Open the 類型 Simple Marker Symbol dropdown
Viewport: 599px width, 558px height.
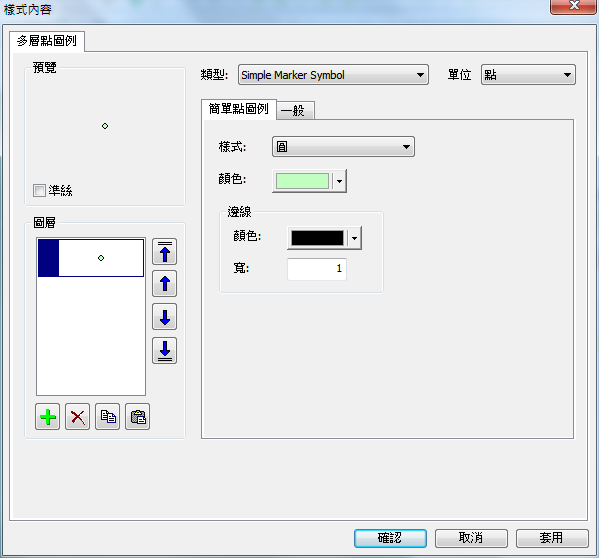(x=333, y=74)
